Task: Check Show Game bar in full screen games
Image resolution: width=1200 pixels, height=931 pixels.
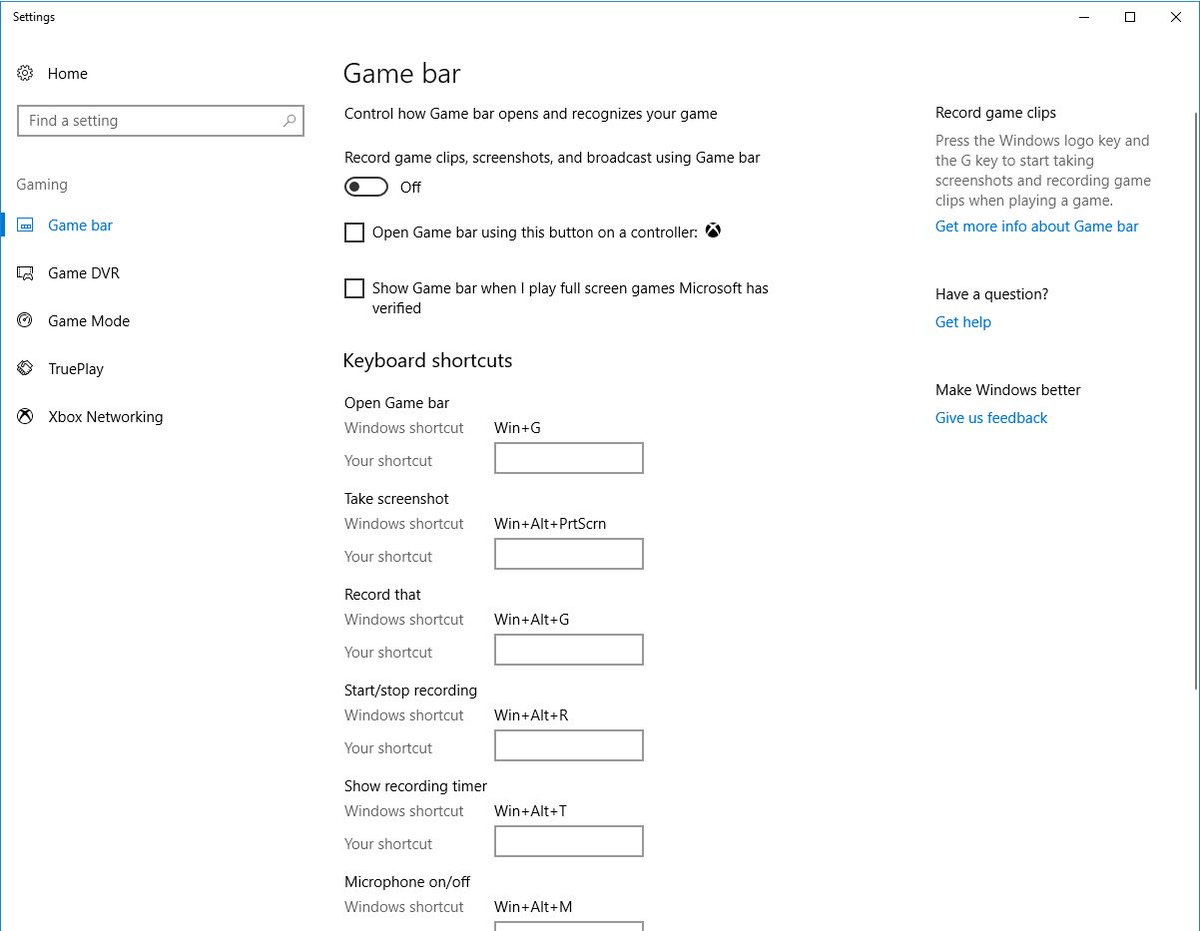Action: point(354,289)
